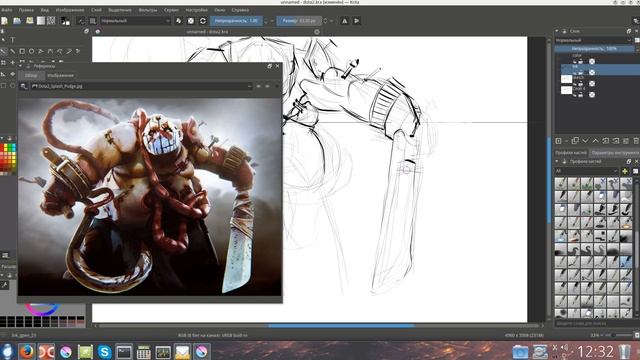Toggle vertical mirror mode
Screen dimensions: 640x360
pos(357,21)
